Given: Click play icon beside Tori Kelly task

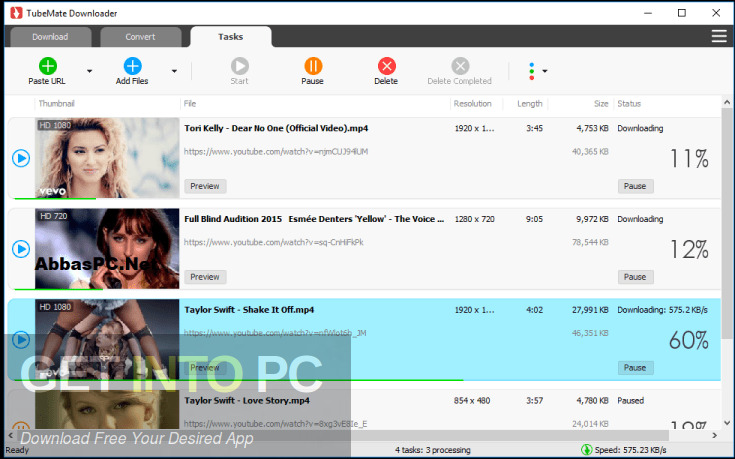Looking at the screenshot, I should click(21, 158).
